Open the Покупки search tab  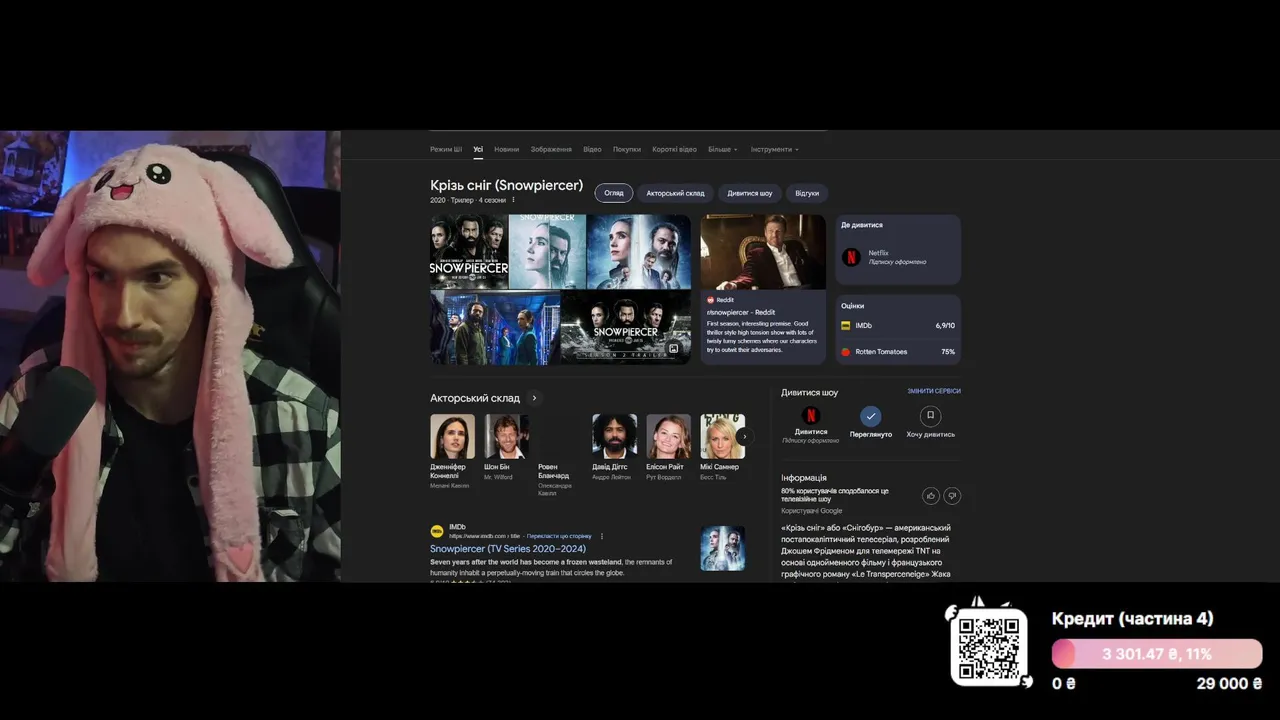627,149
